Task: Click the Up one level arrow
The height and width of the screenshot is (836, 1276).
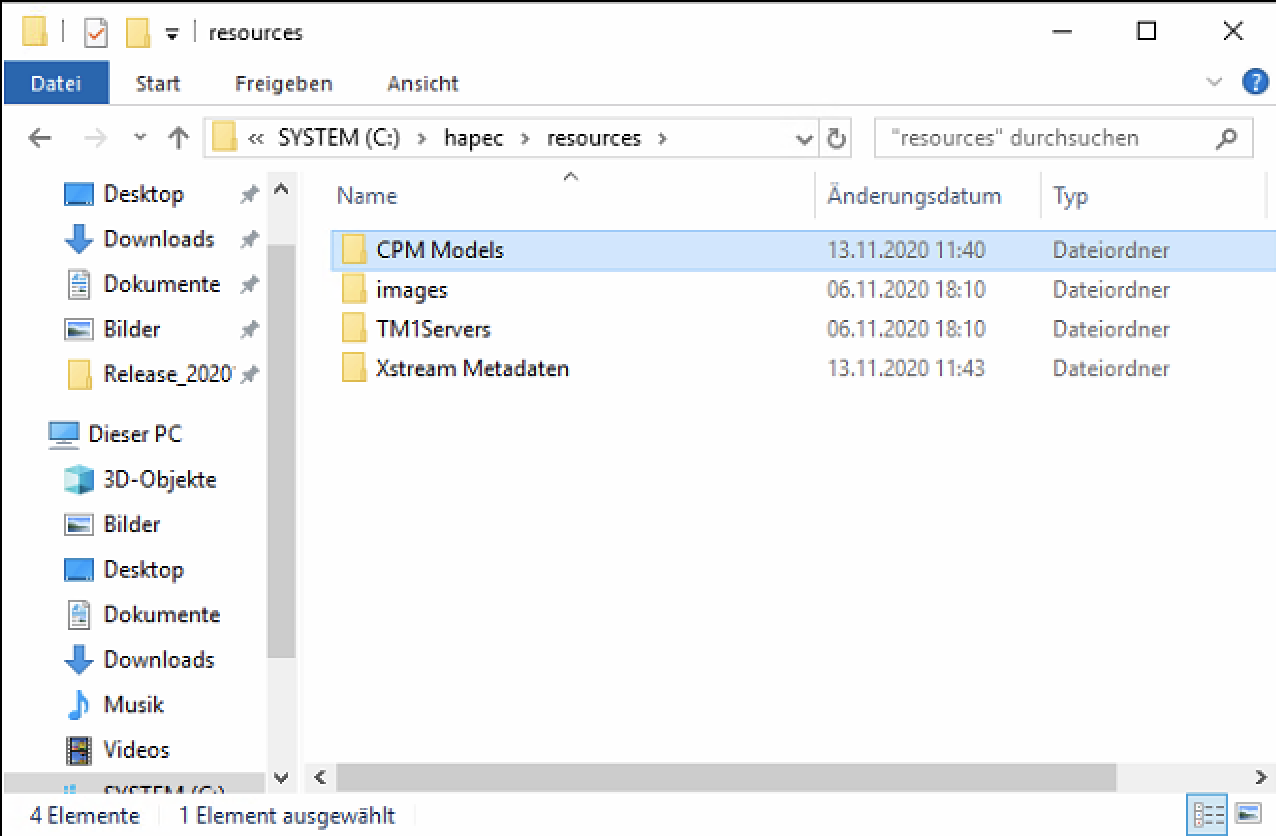Action: (178, 138)
